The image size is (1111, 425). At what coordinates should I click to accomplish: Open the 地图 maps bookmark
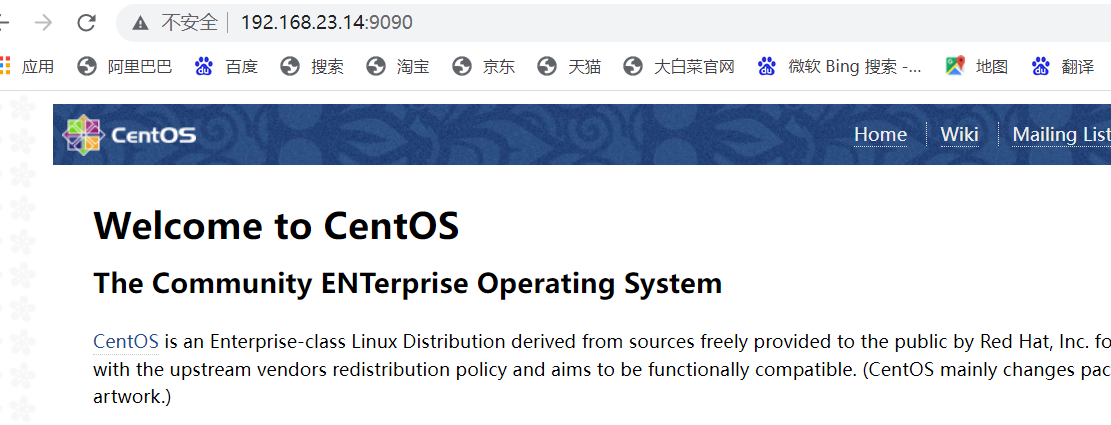coord(977,67)
